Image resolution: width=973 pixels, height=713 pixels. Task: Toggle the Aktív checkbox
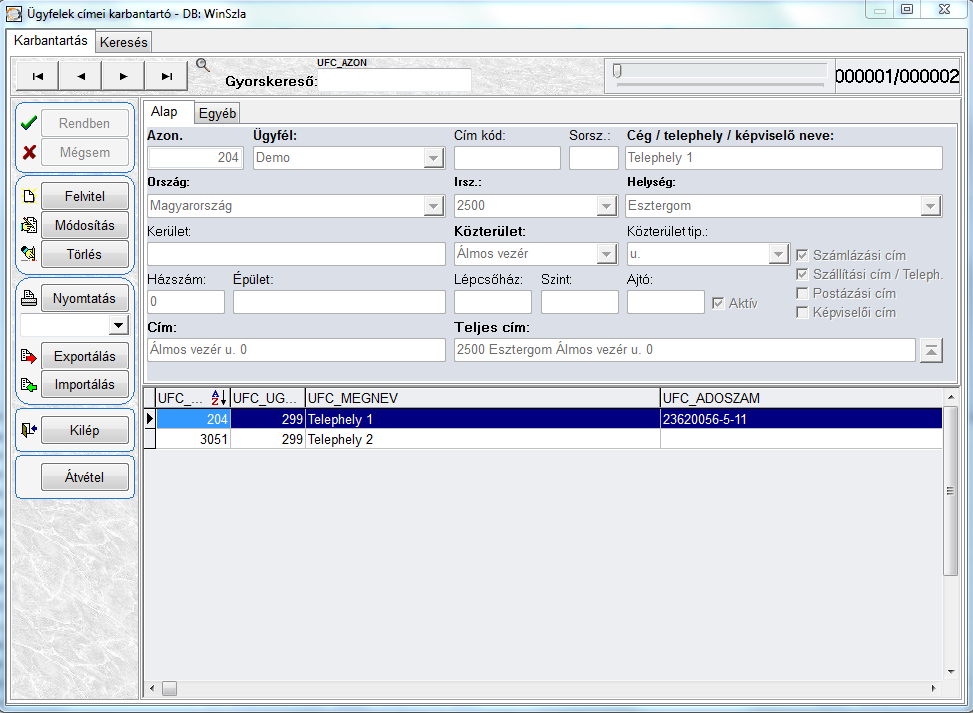[x=718, y=303]
